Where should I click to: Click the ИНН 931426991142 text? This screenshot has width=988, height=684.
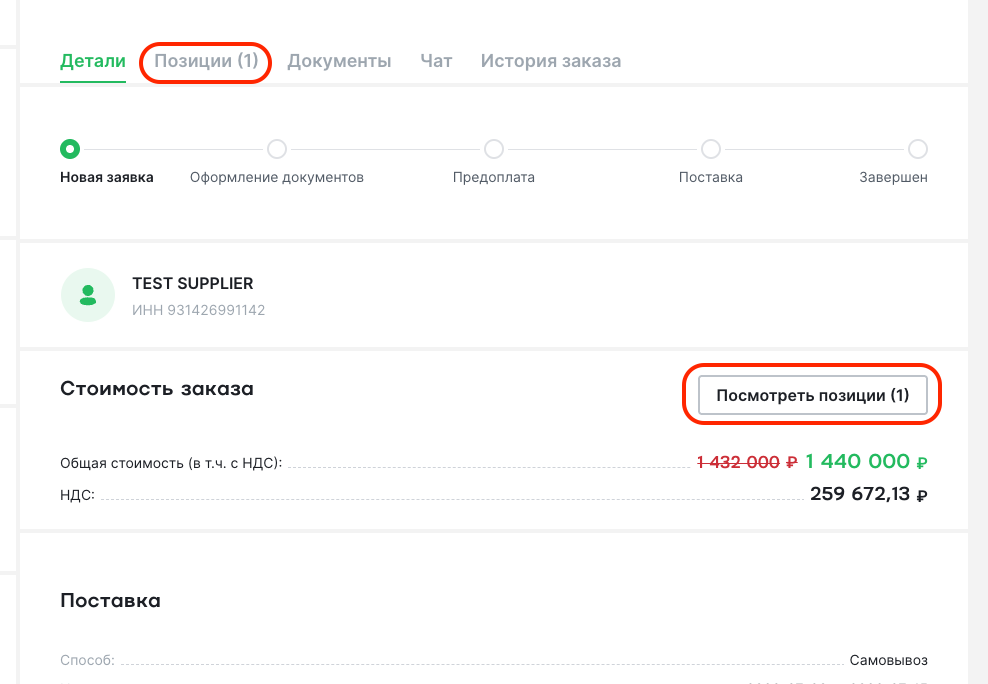coord(198,310)
